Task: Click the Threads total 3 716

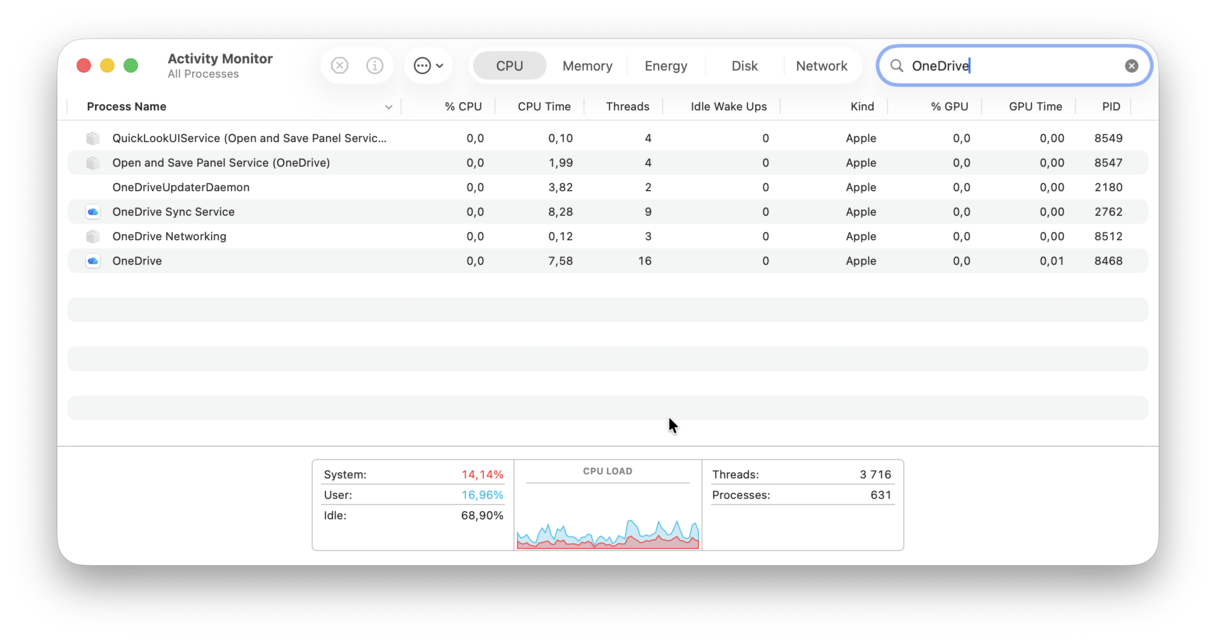Action: click(875, 475)
